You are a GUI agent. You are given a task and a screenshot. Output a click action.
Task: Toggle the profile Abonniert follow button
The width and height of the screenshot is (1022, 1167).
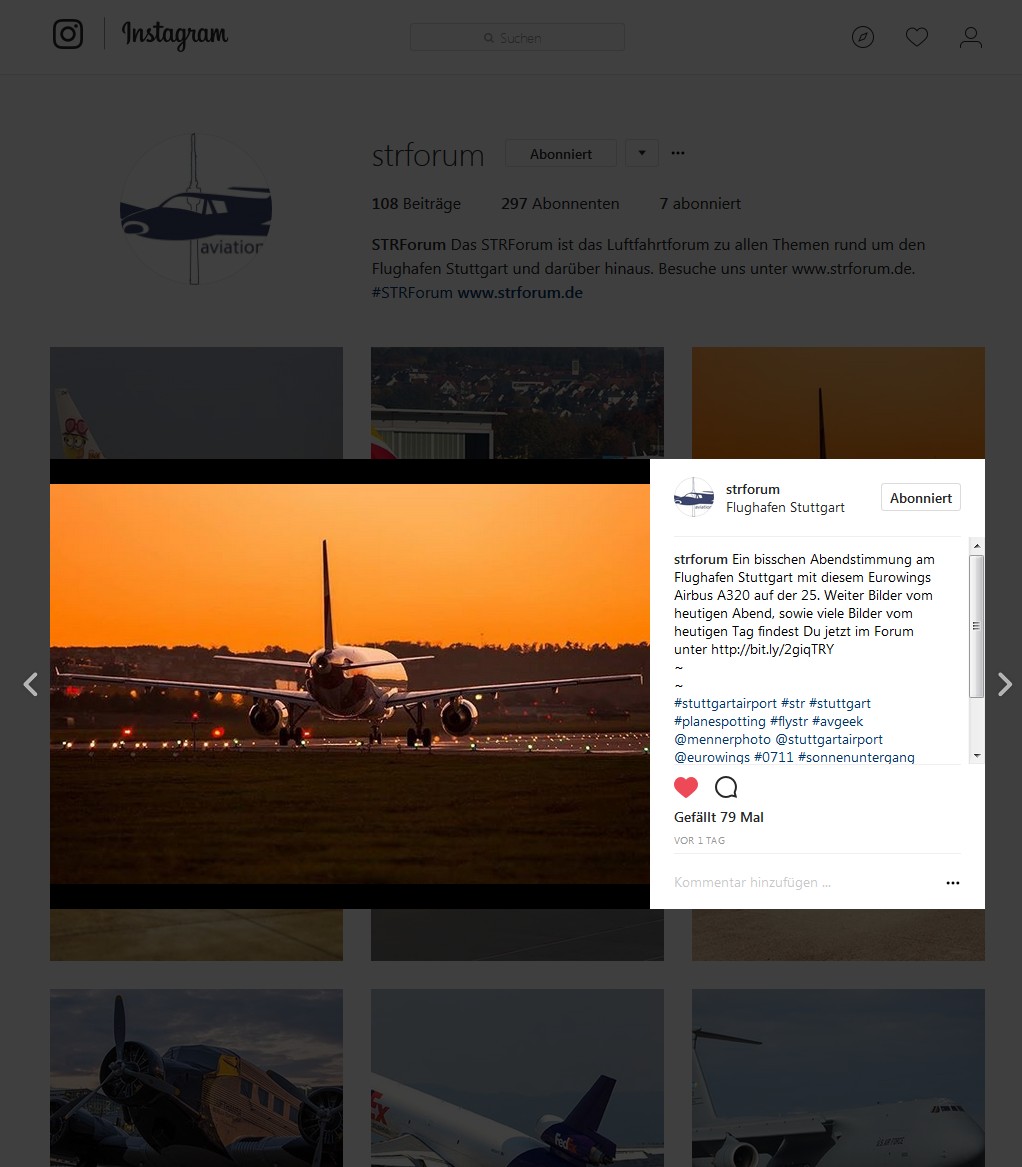click(560, 154)
